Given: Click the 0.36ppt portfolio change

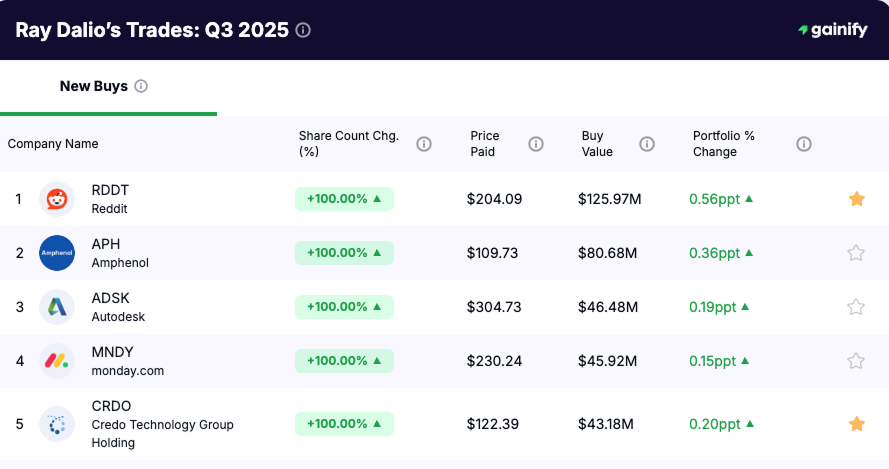Looking at the screenshot, I should (721, 253).
